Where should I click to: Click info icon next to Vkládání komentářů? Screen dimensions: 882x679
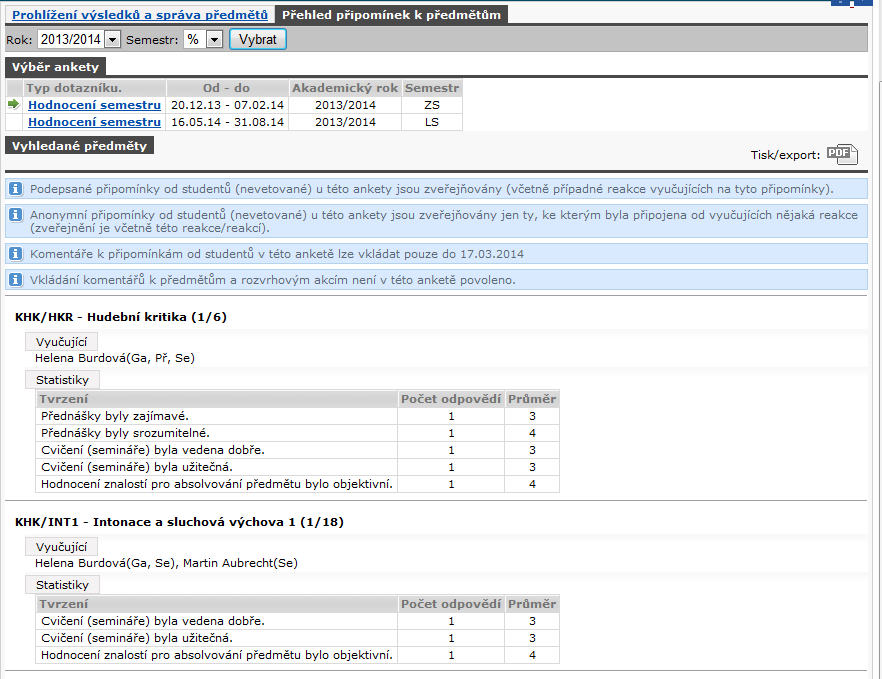click(x=16, y=280)
